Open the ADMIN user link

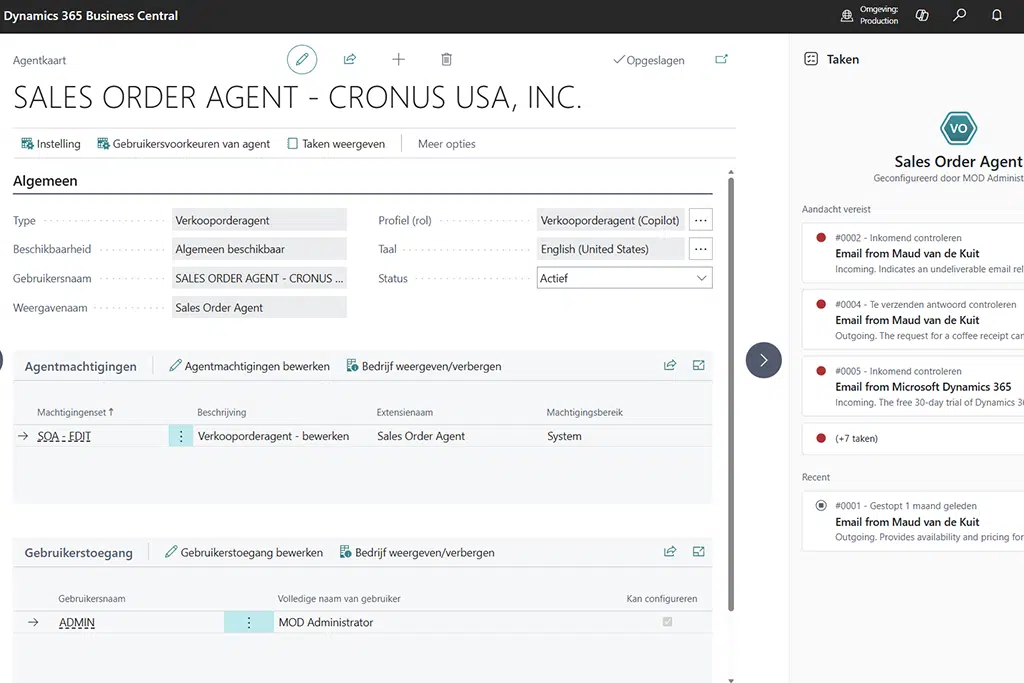(x=77, y=622)
